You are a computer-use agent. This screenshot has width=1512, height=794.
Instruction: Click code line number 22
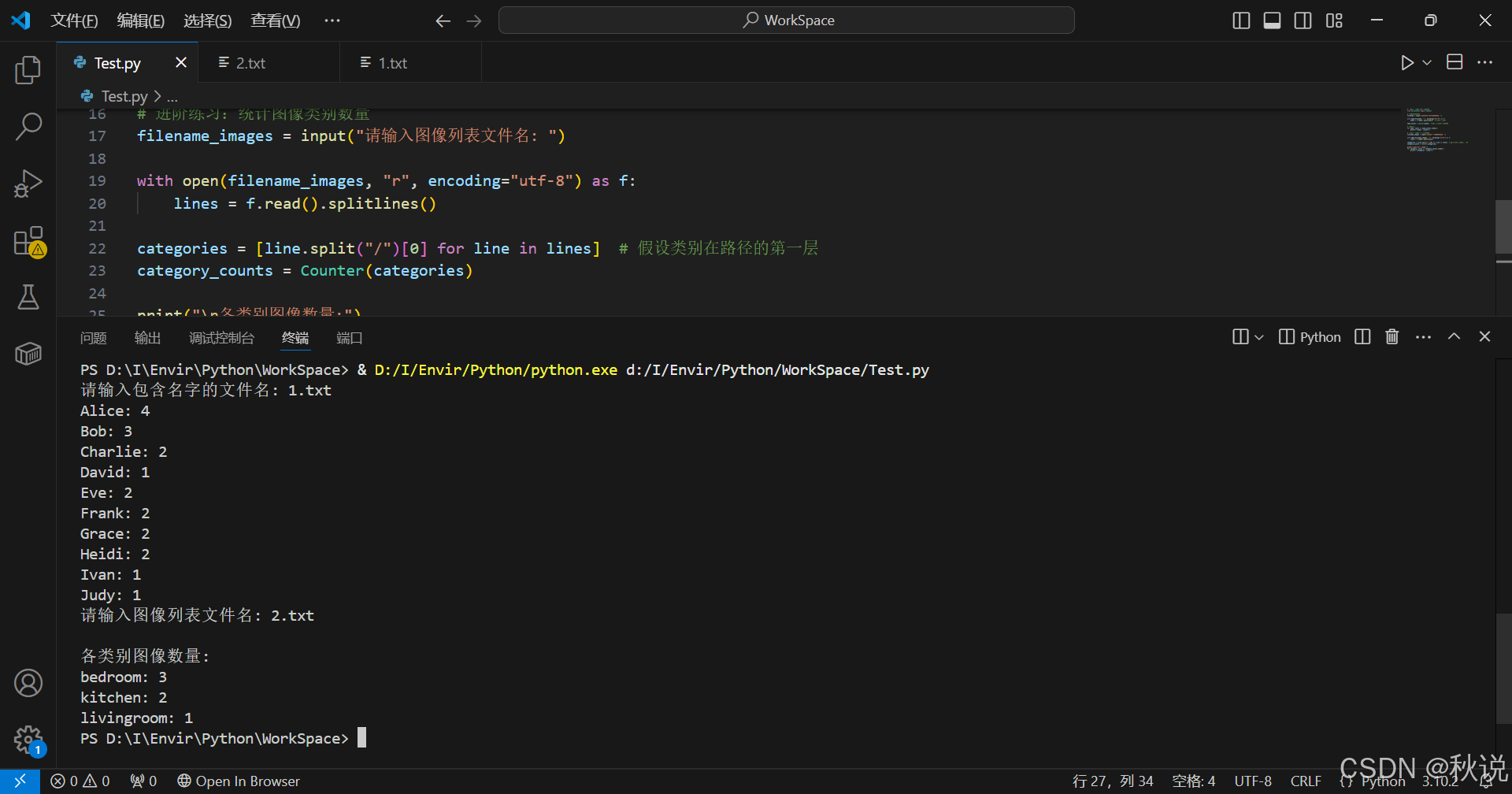(97, 249)
